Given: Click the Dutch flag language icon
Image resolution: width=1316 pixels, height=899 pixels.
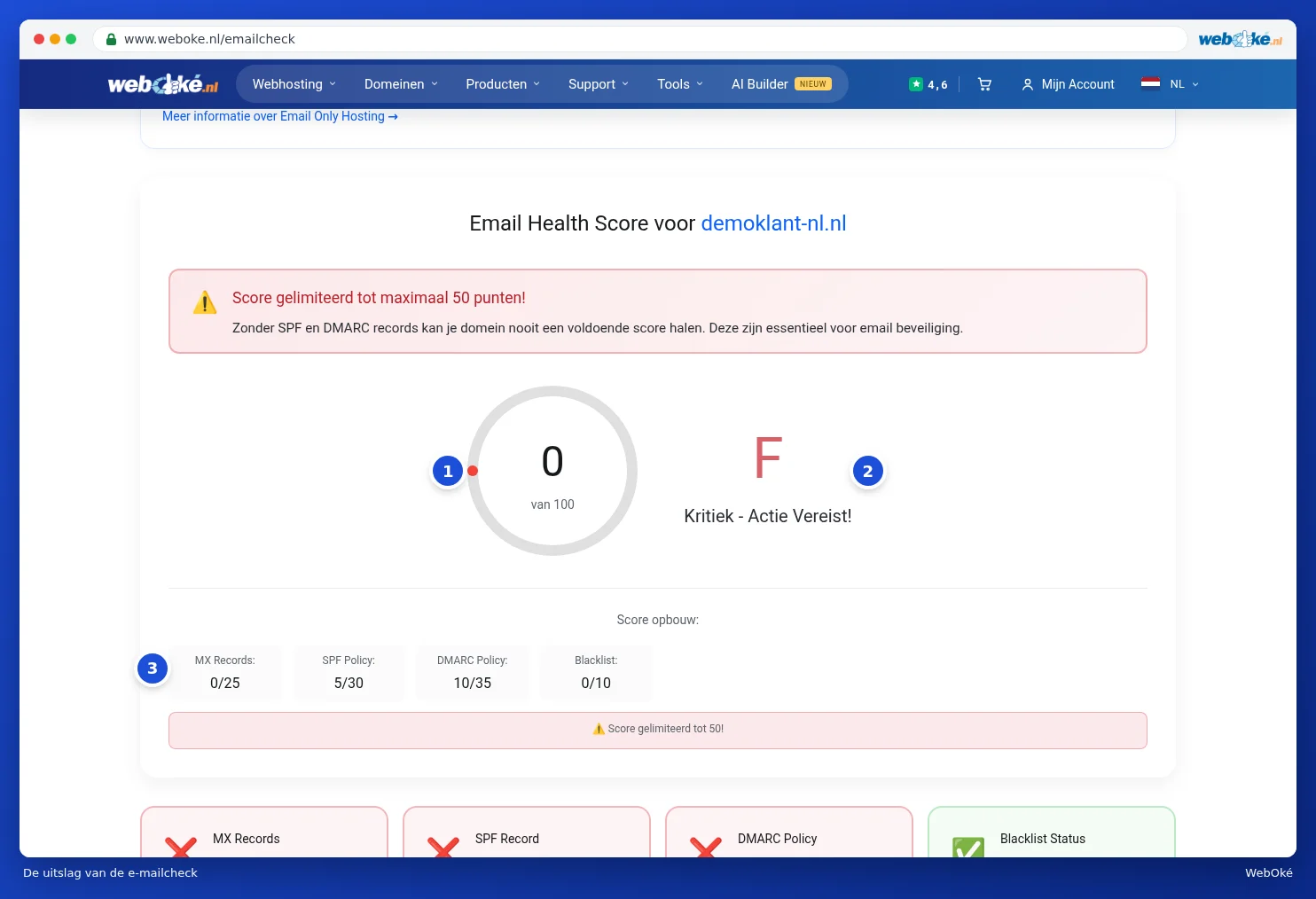Looking at the screenshot, I should tap(1150, 84).
